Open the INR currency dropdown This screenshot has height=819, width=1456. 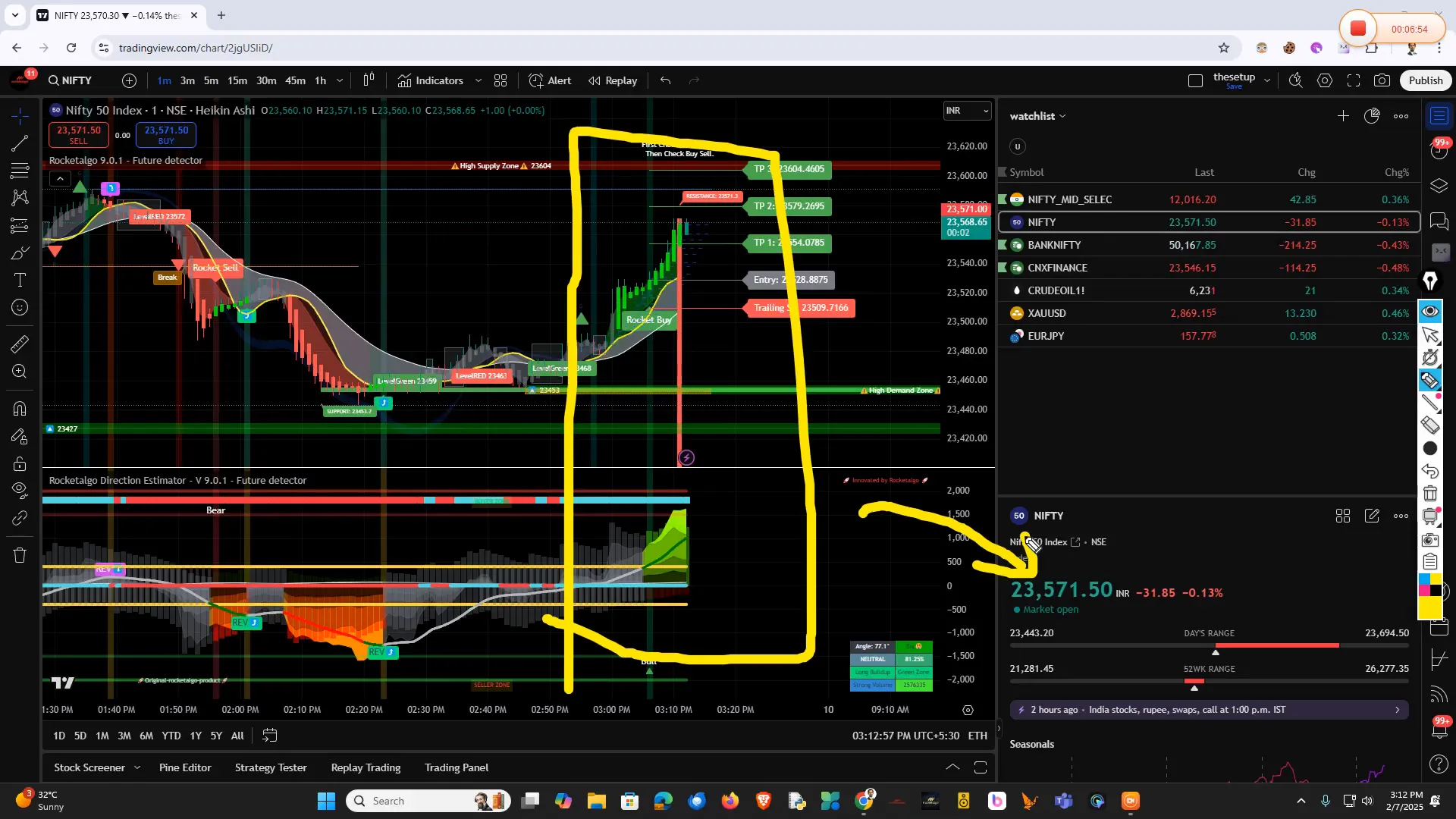[x=967, y=111]
